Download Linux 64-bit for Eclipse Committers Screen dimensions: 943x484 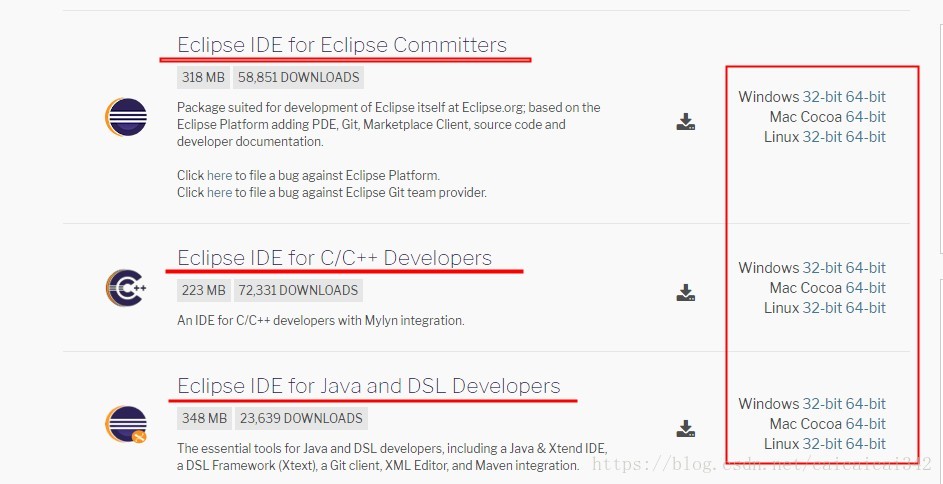[x=865, y=136]
